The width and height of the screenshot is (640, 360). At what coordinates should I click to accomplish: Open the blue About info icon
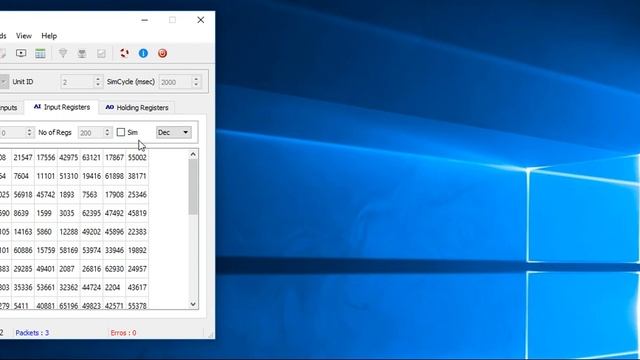click(x=143, y=53)
